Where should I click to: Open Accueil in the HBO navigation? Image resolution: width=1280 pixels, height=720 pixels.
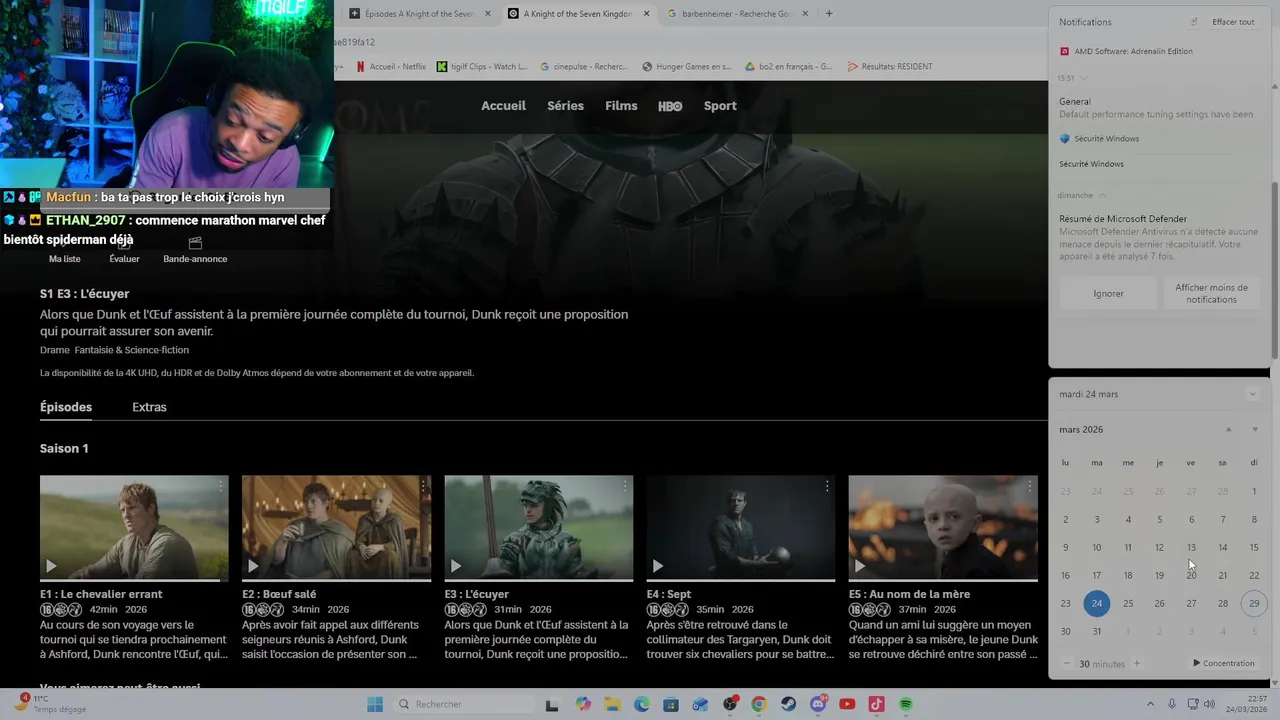pos(503,106)
